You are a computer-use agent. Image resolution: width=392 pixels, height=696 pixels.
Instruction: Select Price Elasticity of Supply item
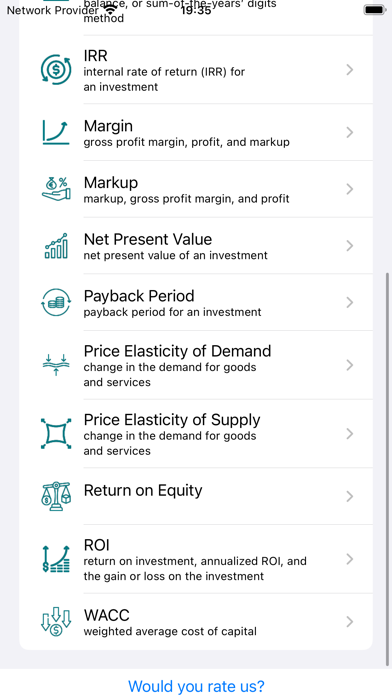pos(196,433)
